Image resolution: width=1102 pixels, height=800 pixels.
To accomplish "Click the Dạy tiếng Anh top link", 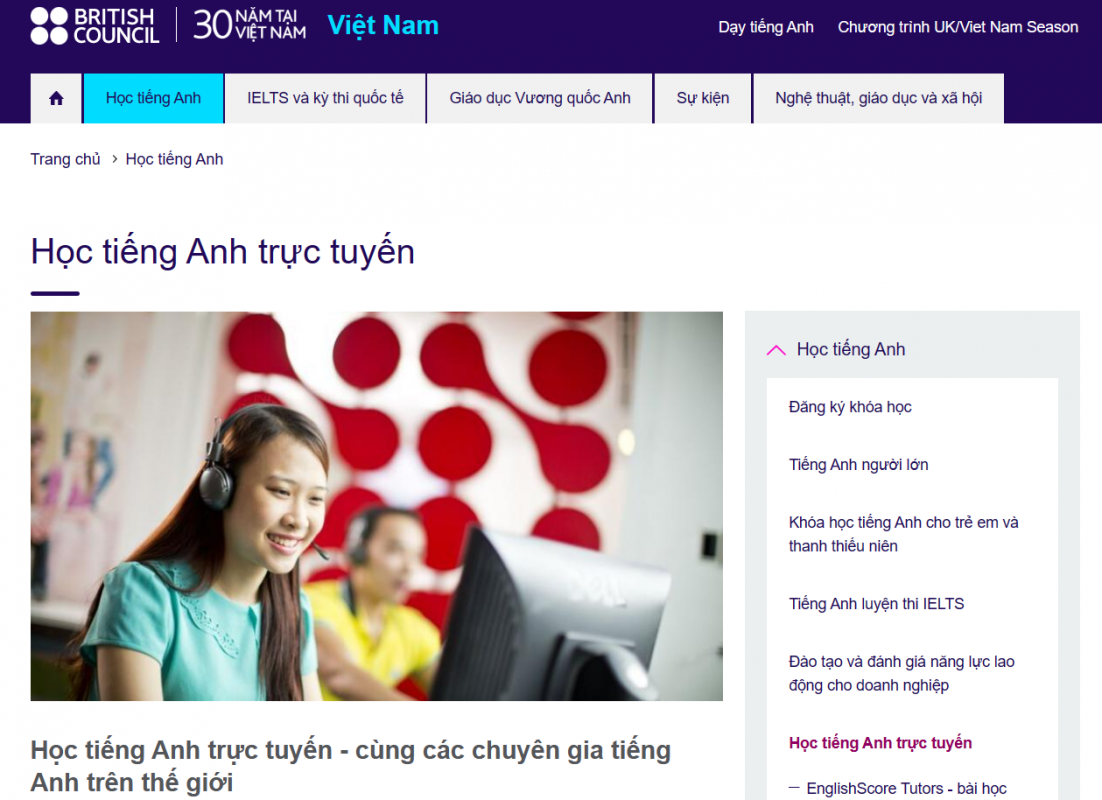I will [765, 27].
